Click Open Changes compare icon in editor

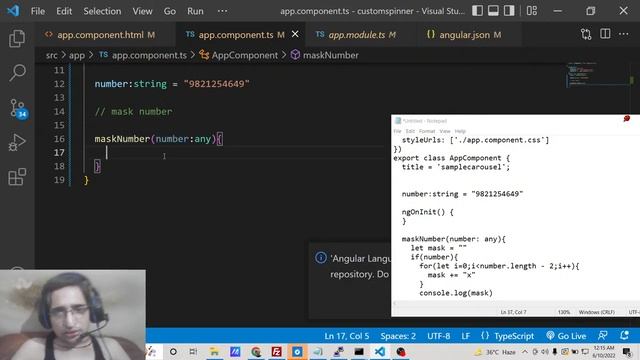[x=586, y=34]
